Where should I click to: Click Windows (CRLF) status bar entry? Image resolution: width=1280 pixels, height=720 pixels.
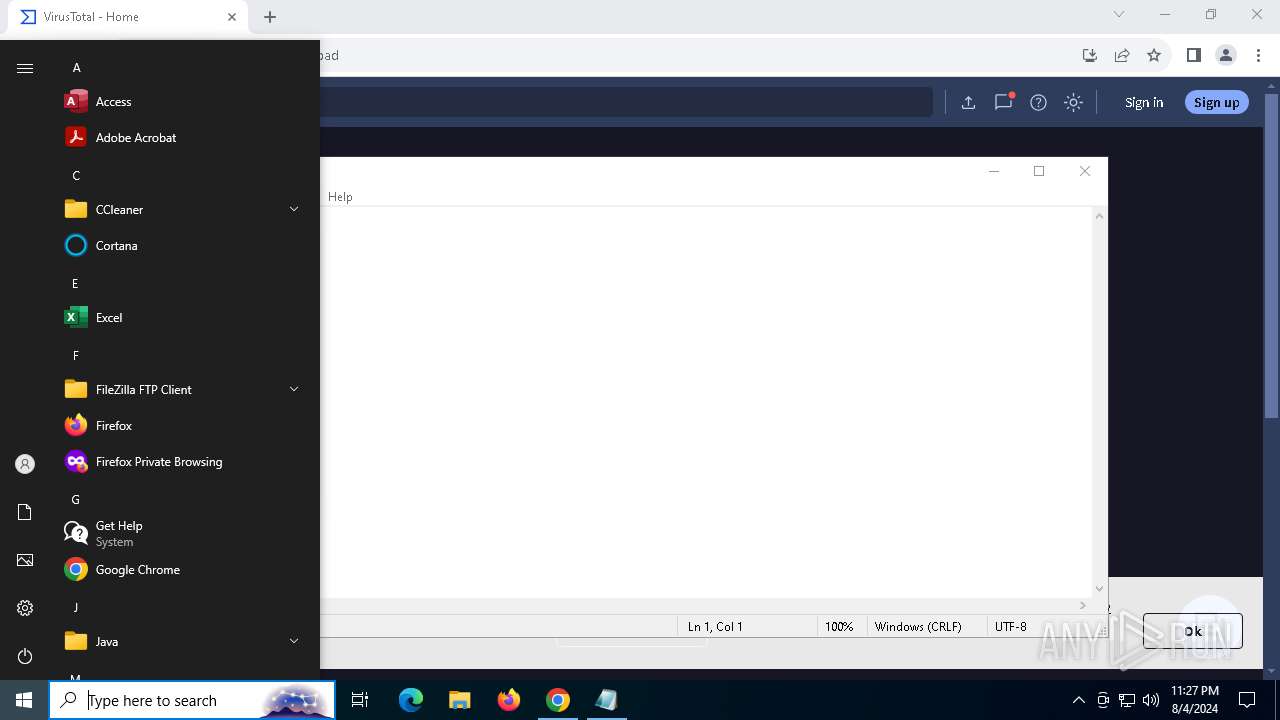tap(918, 627)
